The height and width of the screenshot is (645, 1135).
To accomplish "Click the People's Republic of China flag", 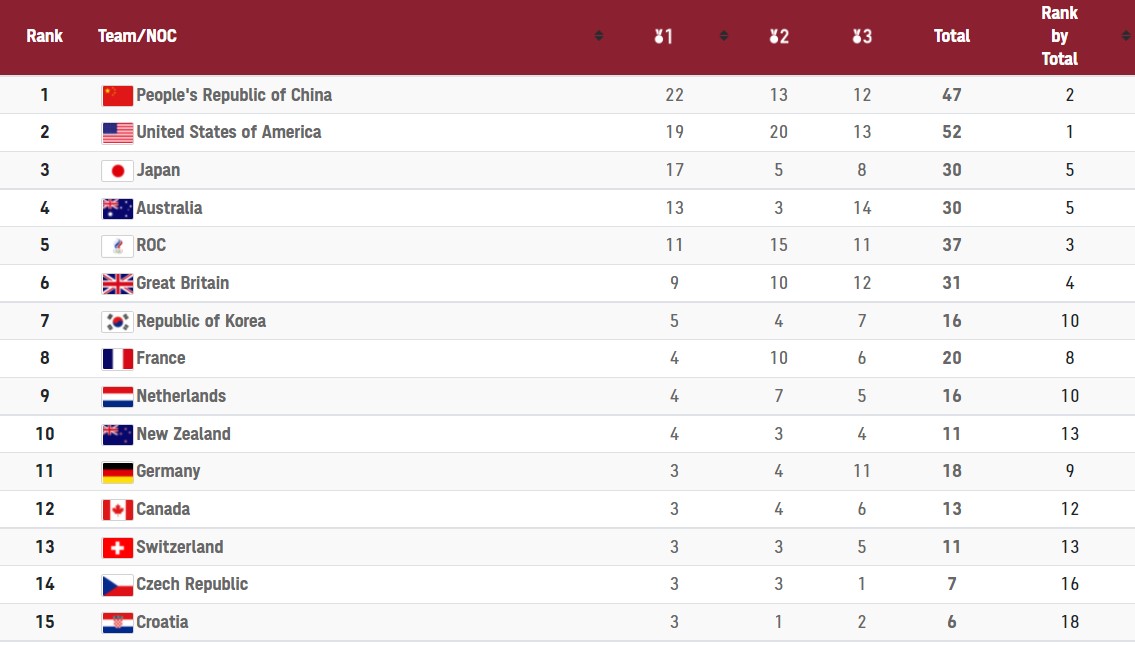I will [117, 96].
